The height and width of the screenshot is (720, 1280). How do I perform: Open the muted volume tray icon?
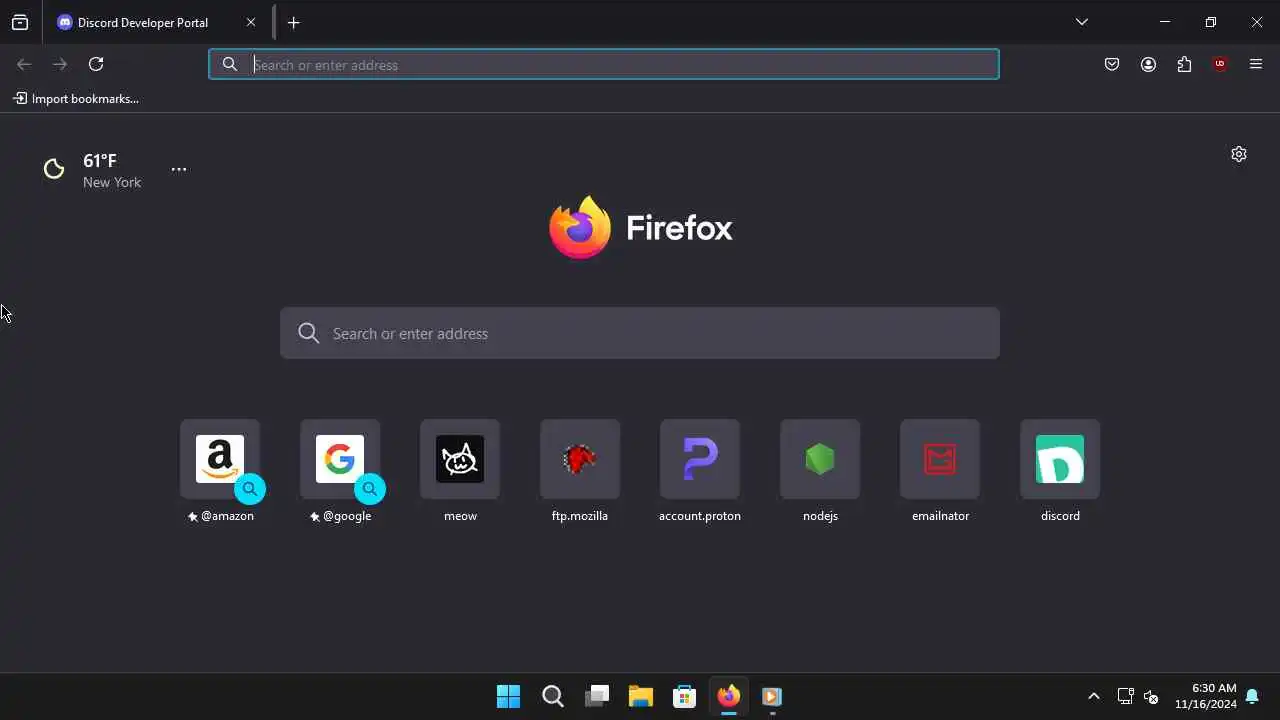click(x=1151, y=696)
